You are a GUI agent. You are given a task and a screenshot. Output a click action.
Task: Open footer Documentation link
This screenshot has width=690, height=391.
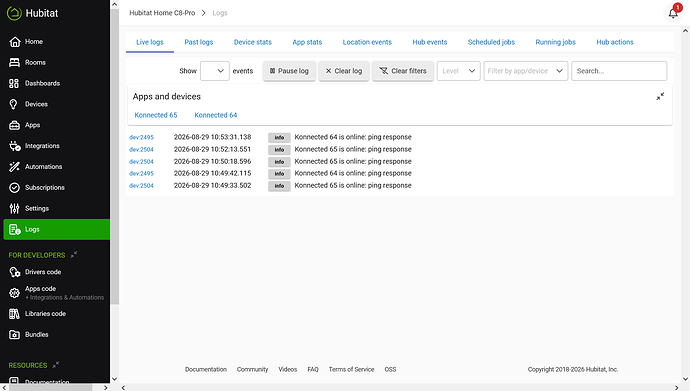206,369
